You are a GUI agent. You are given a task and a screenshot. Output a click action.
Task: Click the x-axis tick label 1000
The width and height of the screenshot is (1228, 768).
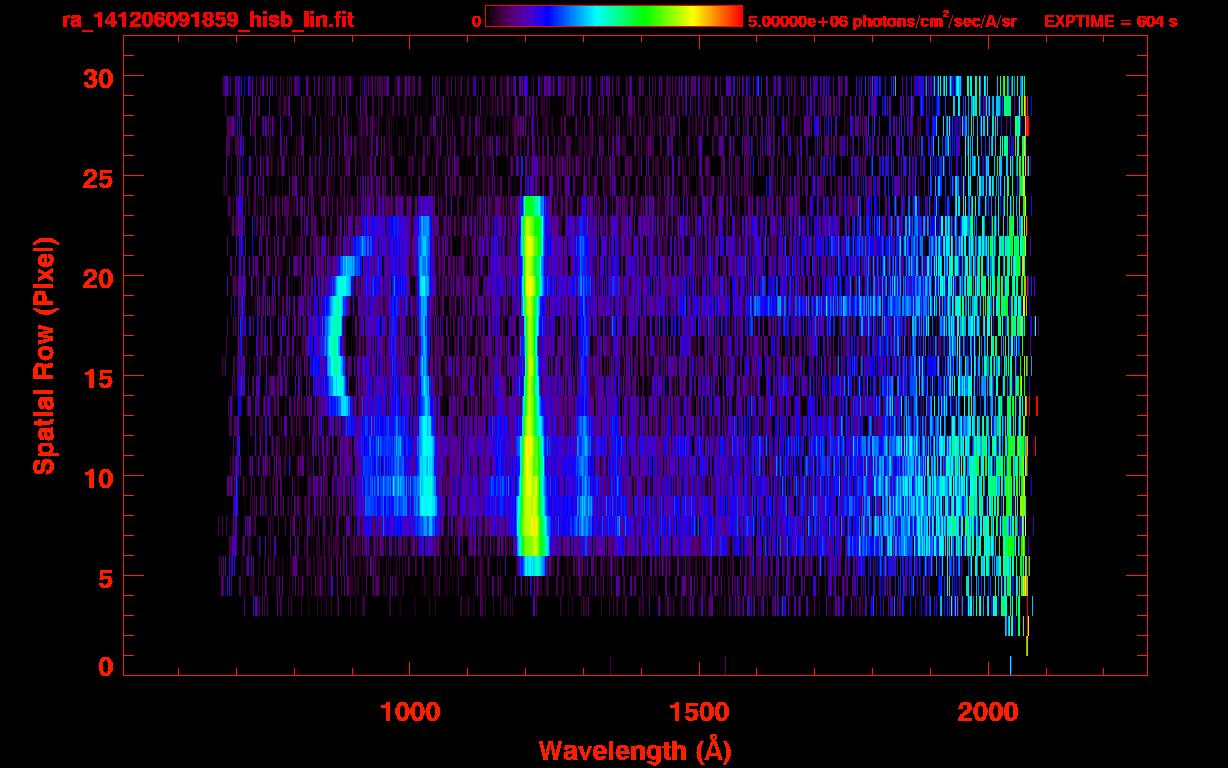tap(409, 712)
